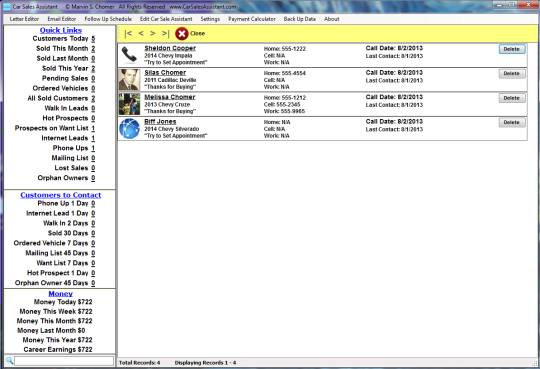Open Hot Prospect 1 Day count
This screenshot has width=540, height=369.
(93, 273)
